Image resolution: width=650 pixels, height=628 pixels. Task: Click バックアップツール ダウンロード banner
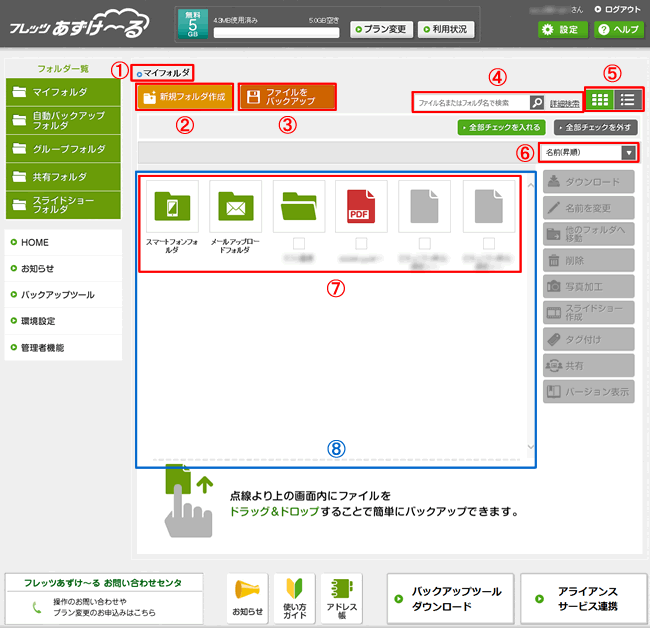(x=450, y=598)
